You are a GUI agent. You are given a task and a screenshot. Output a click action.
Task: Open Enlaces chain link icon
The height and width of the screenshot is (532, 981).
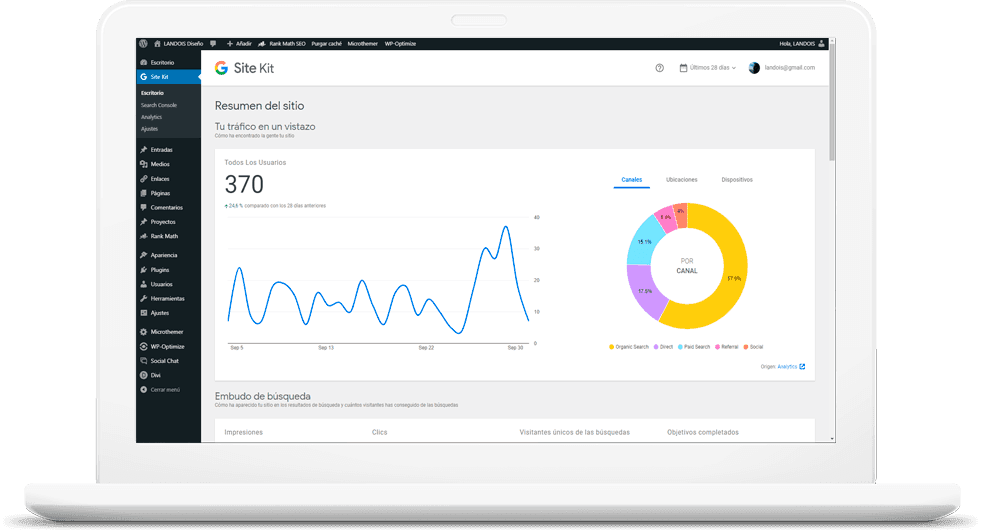coord(144,179)
